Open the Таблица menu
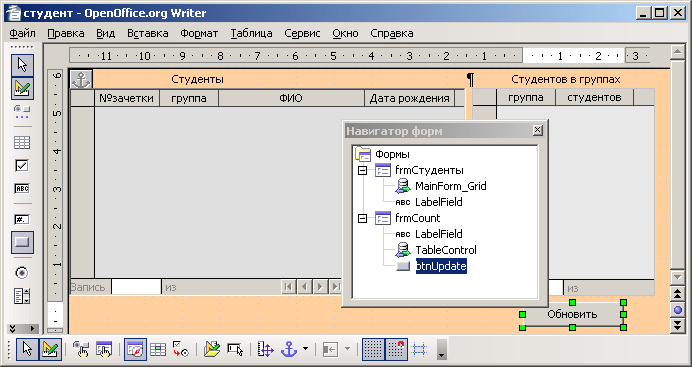 (x=251, y=34)
